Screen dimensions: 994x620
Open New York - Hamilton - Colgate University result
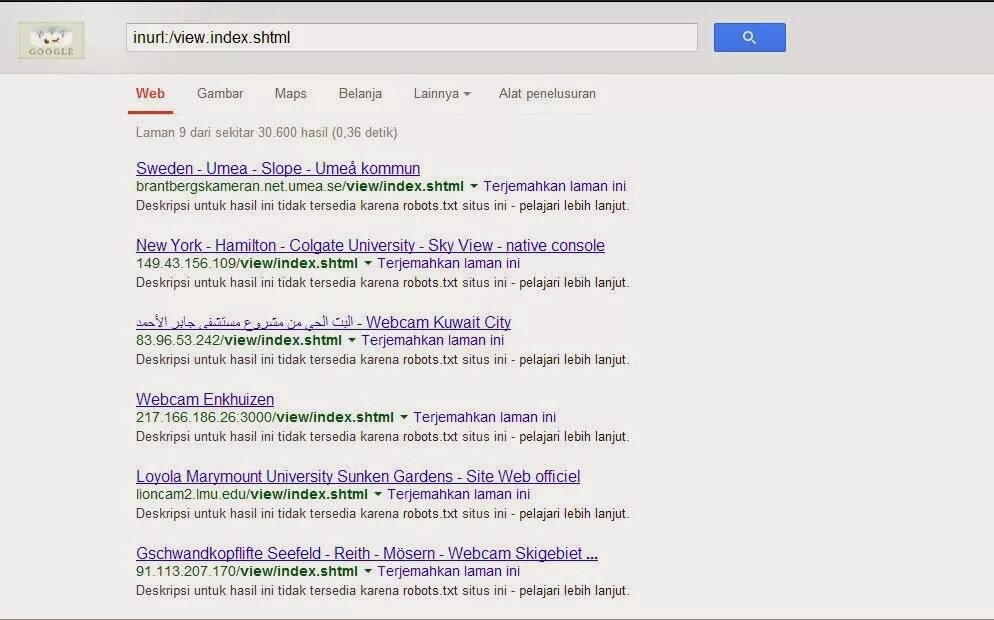370,245
